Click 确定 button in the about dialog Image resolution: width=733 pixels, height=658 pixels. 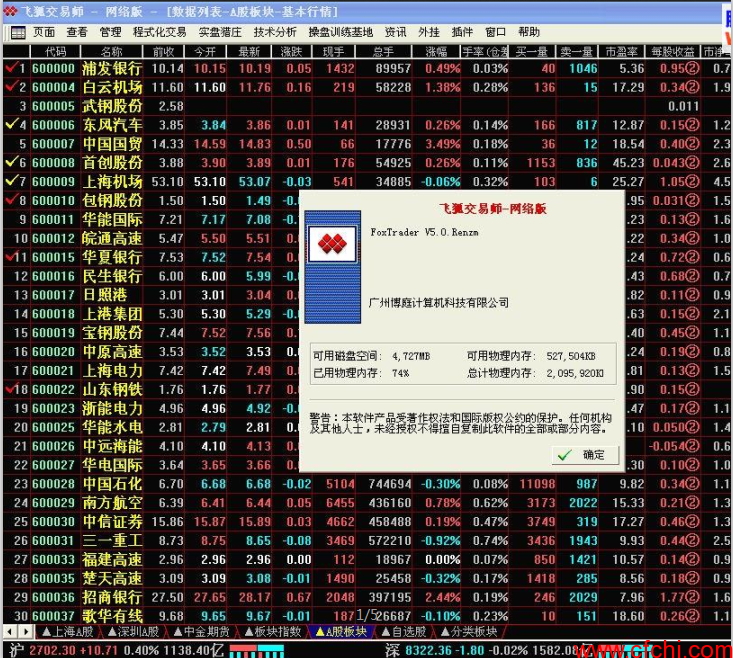pyautogui.click(x=585, y=455)
